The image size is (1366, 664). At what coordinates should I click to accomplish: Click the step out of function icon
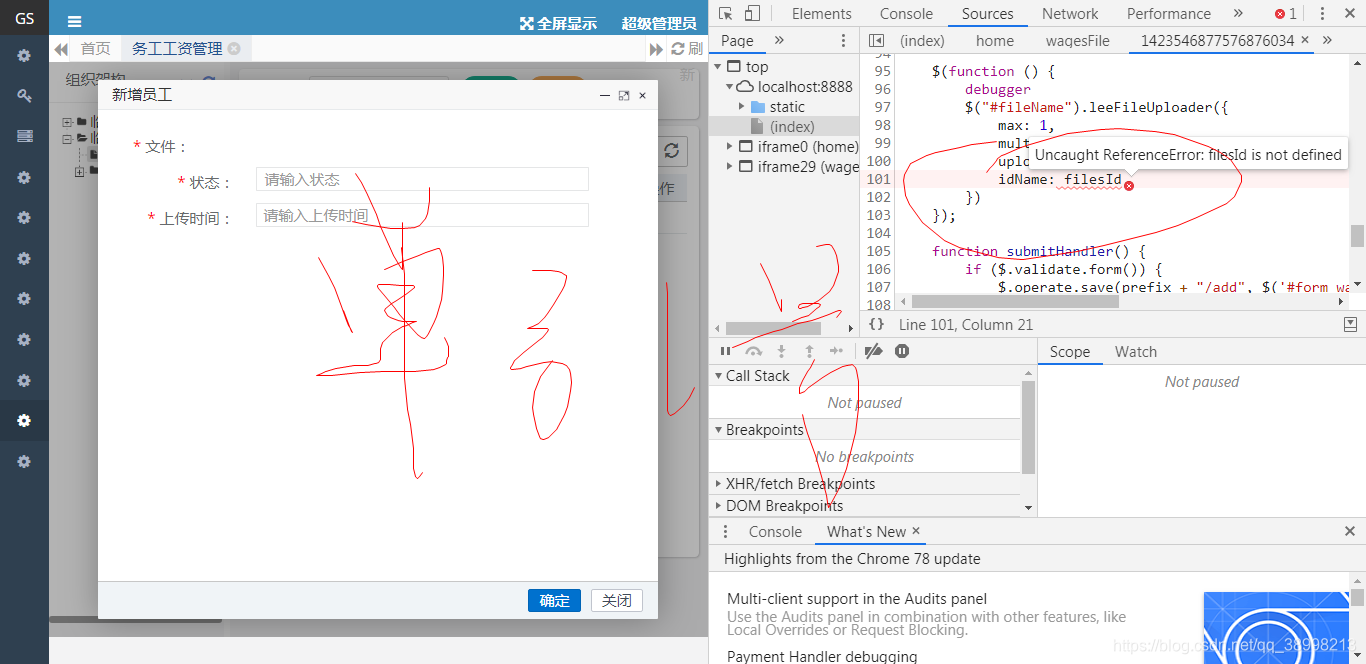(810, 351)
